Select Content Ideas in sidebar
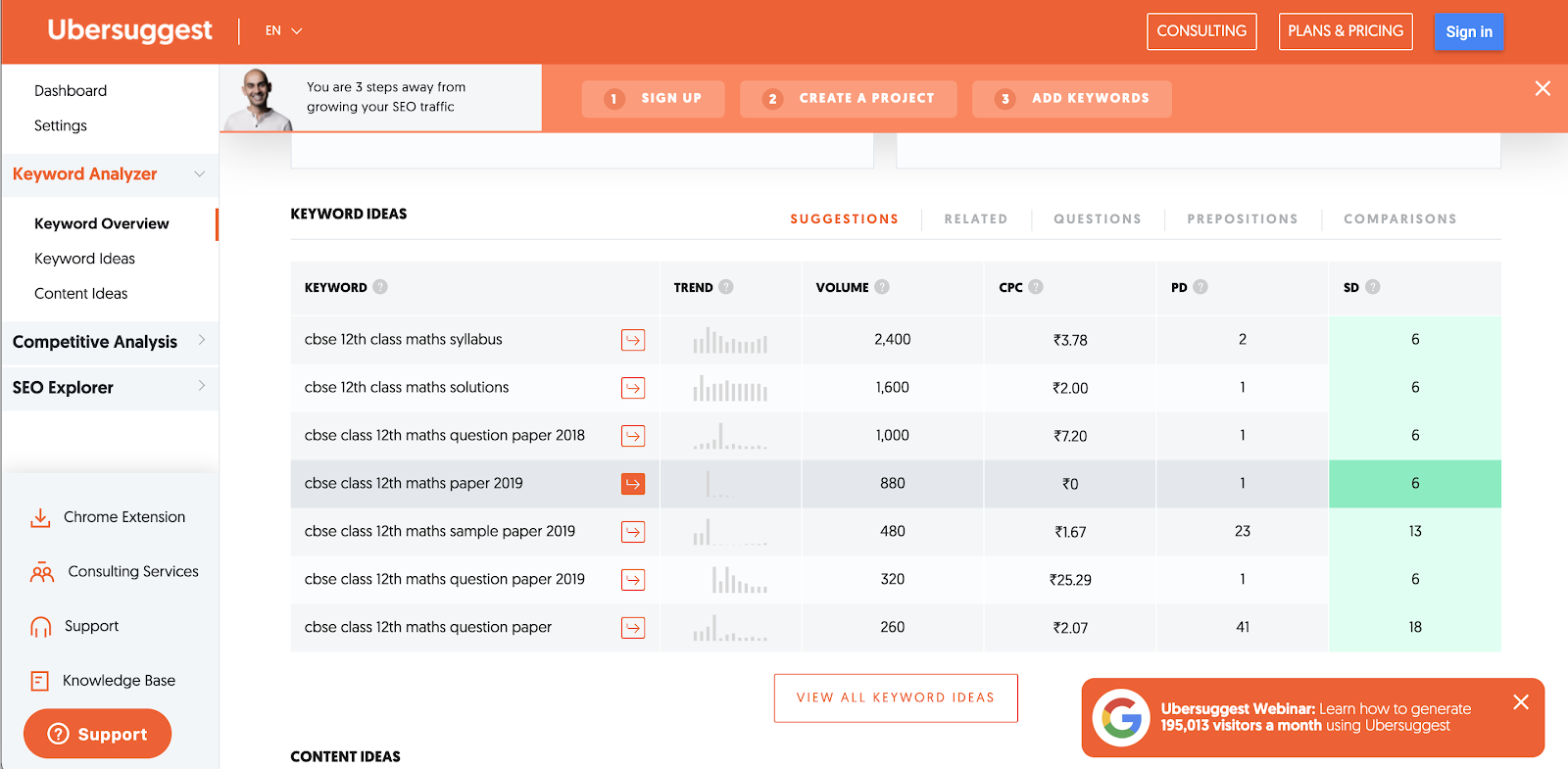Viewport: 1568px width, 769px height. click(x=81, y=294)
